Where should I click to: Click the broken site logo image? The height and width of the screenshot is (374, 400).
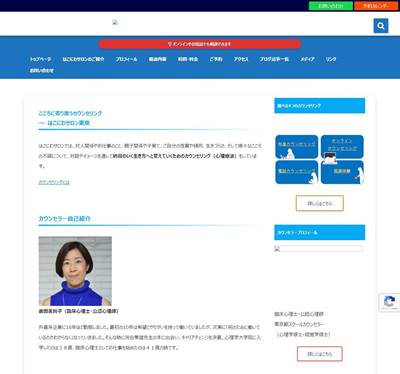click(115, 23)
